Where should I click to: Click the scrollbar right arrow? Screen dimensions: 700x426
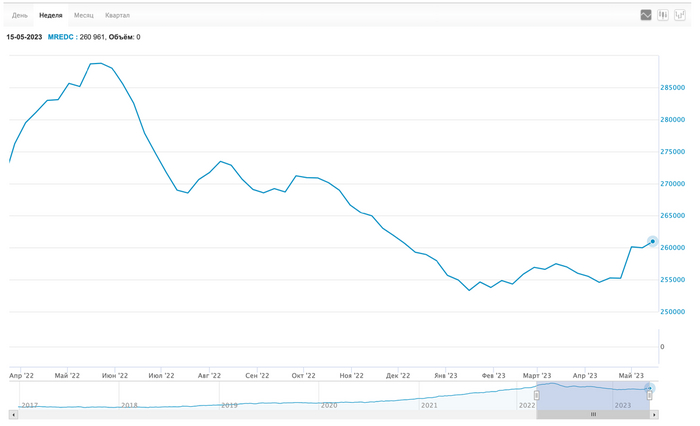point(654,415)
